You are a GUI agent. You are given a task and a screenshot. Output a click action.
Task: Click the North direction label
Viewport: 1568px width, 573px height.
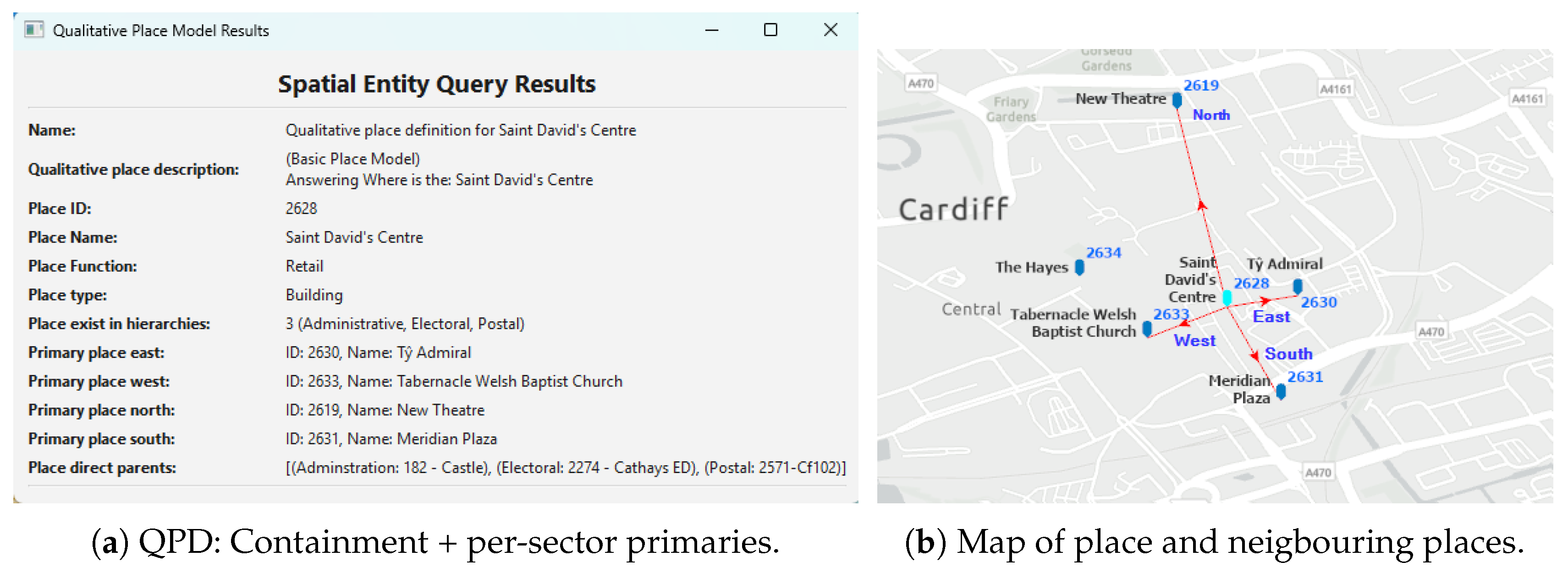tap(1210, 115)
